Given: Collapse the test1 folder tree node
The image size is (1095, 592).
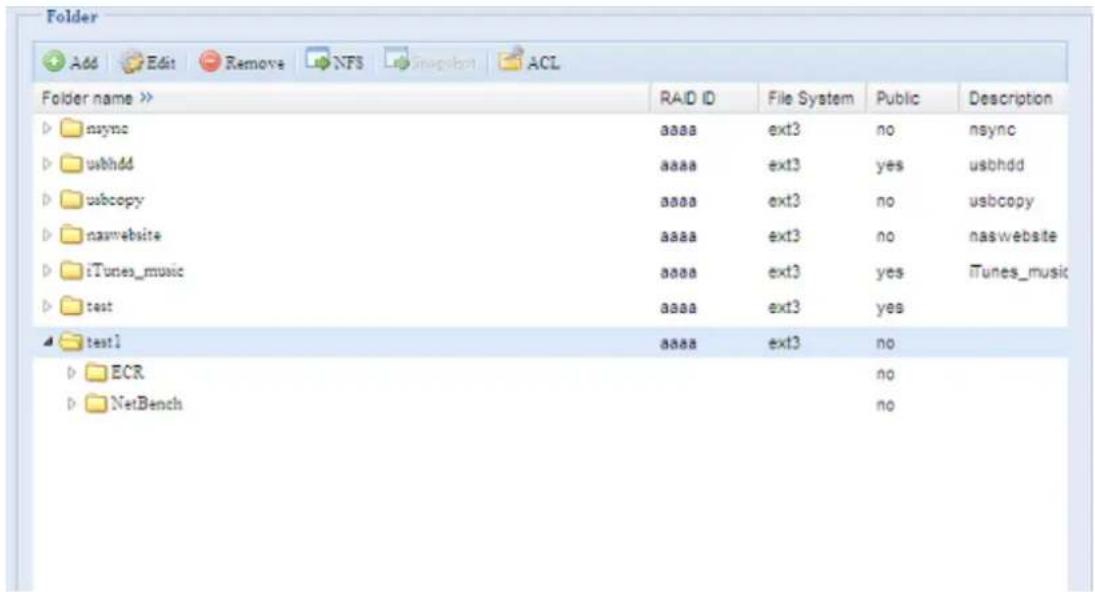Looking at the screenshot, I should pos(47,341).
